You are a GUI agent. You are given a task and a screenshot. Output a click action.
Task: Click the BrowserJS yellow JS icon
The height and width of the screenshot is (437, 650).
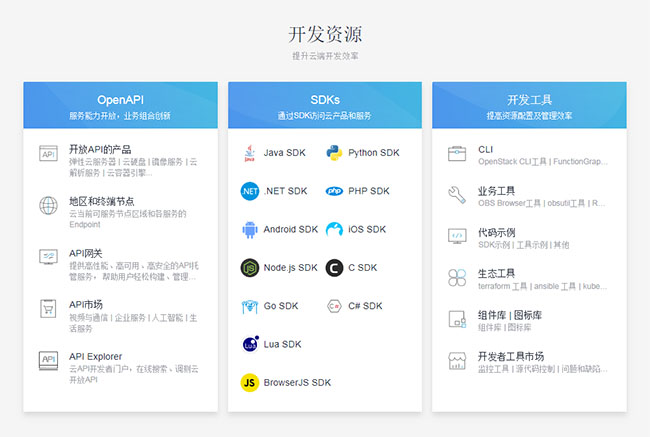(x=249, y=382)
